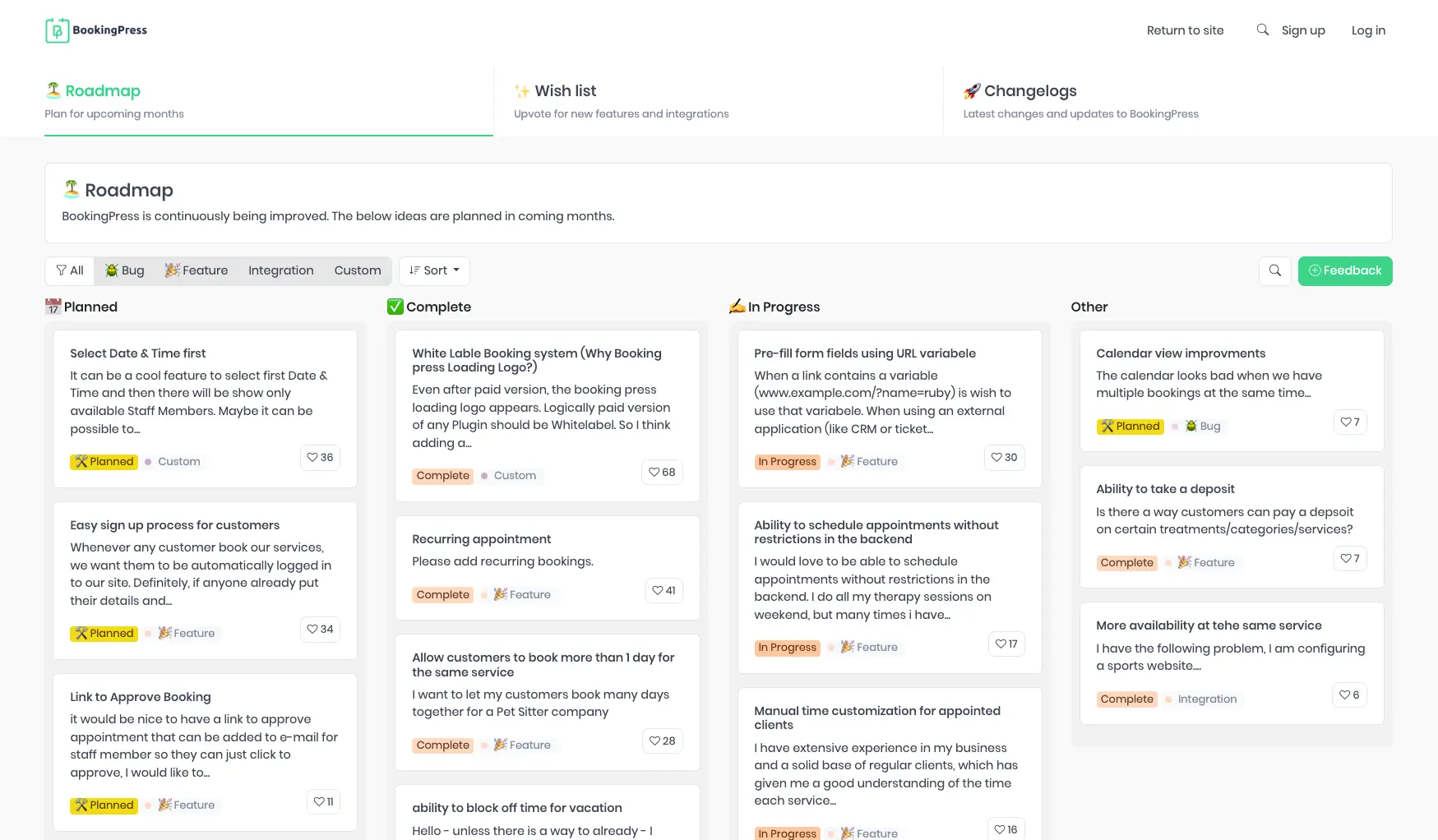The height and width of the screenshot is (840, 1438).
Task: Open the search icon next to Sign up
Action: click(x=1262, y=30)
